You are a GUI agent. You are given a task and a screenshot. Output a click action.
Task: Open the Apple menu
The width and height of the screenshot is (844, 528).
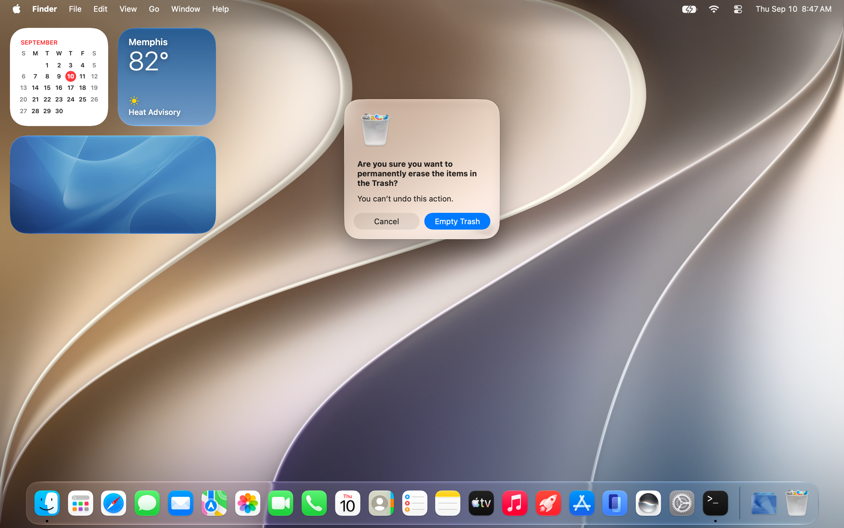click(17, 9)
